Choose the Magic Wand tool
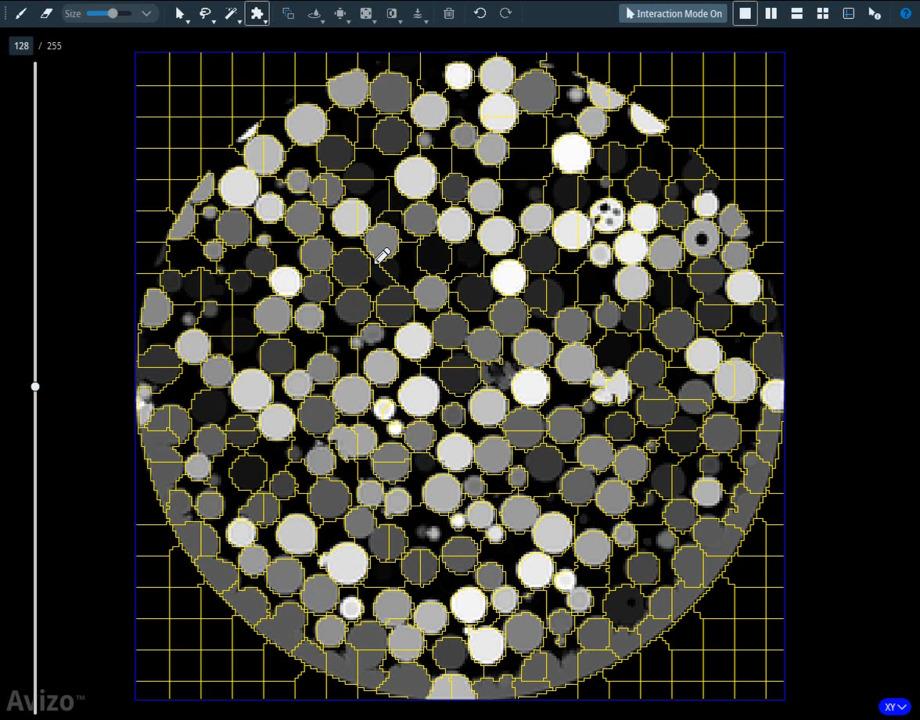The height and width of the screenshot is (720, 920). pos(231,14)
